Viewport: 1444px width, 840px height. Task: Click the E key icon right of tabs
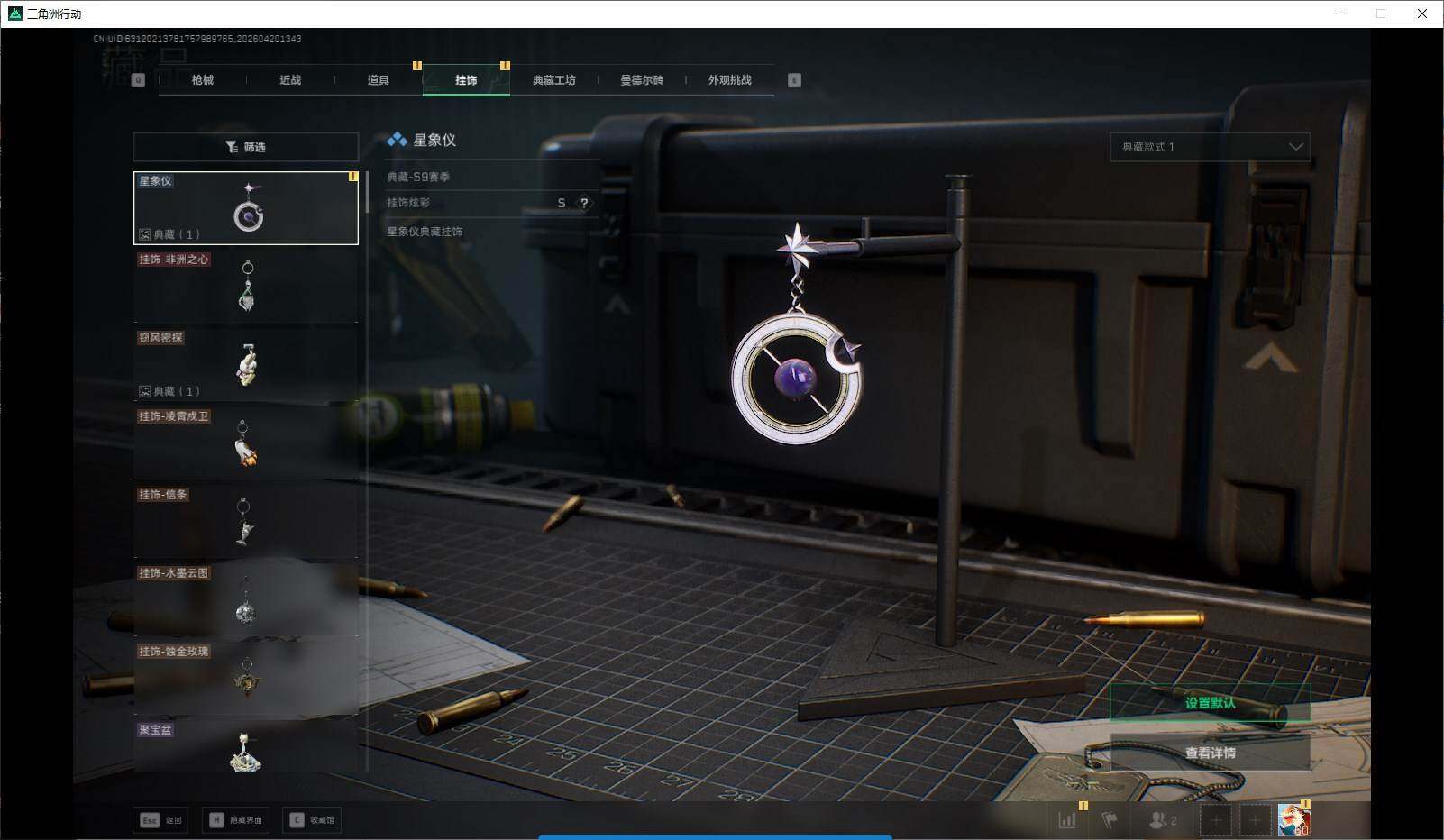794,80
